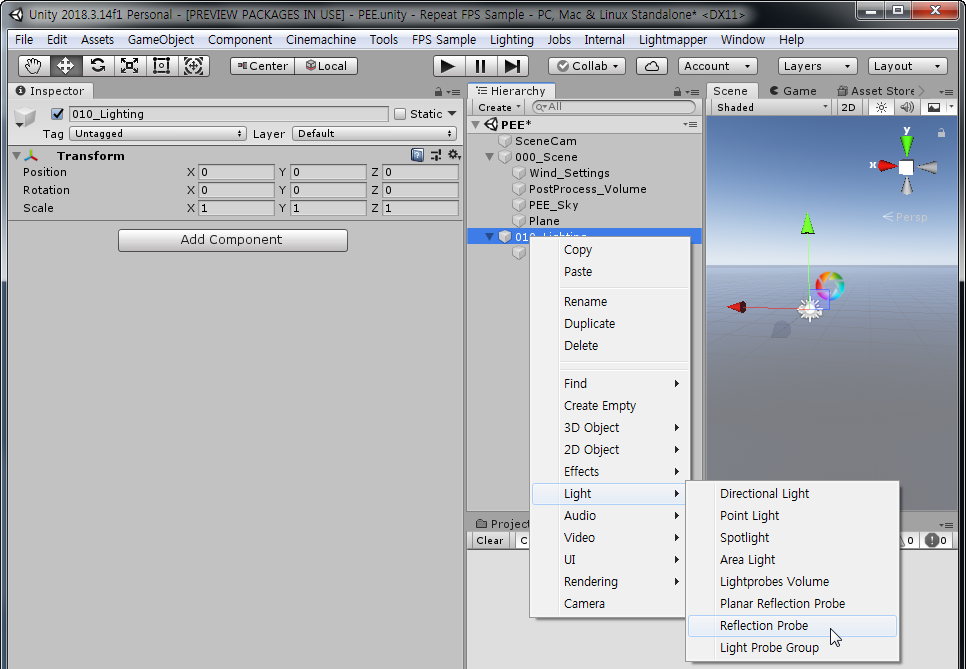Click the object name field 010_Lighting
Screen dimensions: 966x669
(x=229, y=114)
